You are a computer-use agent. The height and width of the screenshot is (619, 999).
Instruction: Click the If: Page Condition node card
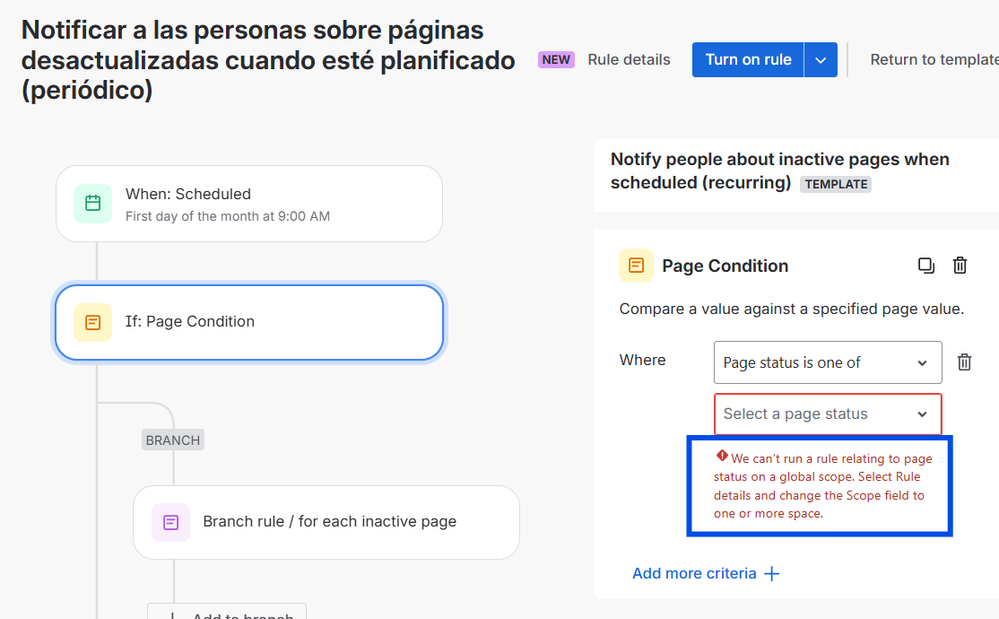[x=247, y=322]
